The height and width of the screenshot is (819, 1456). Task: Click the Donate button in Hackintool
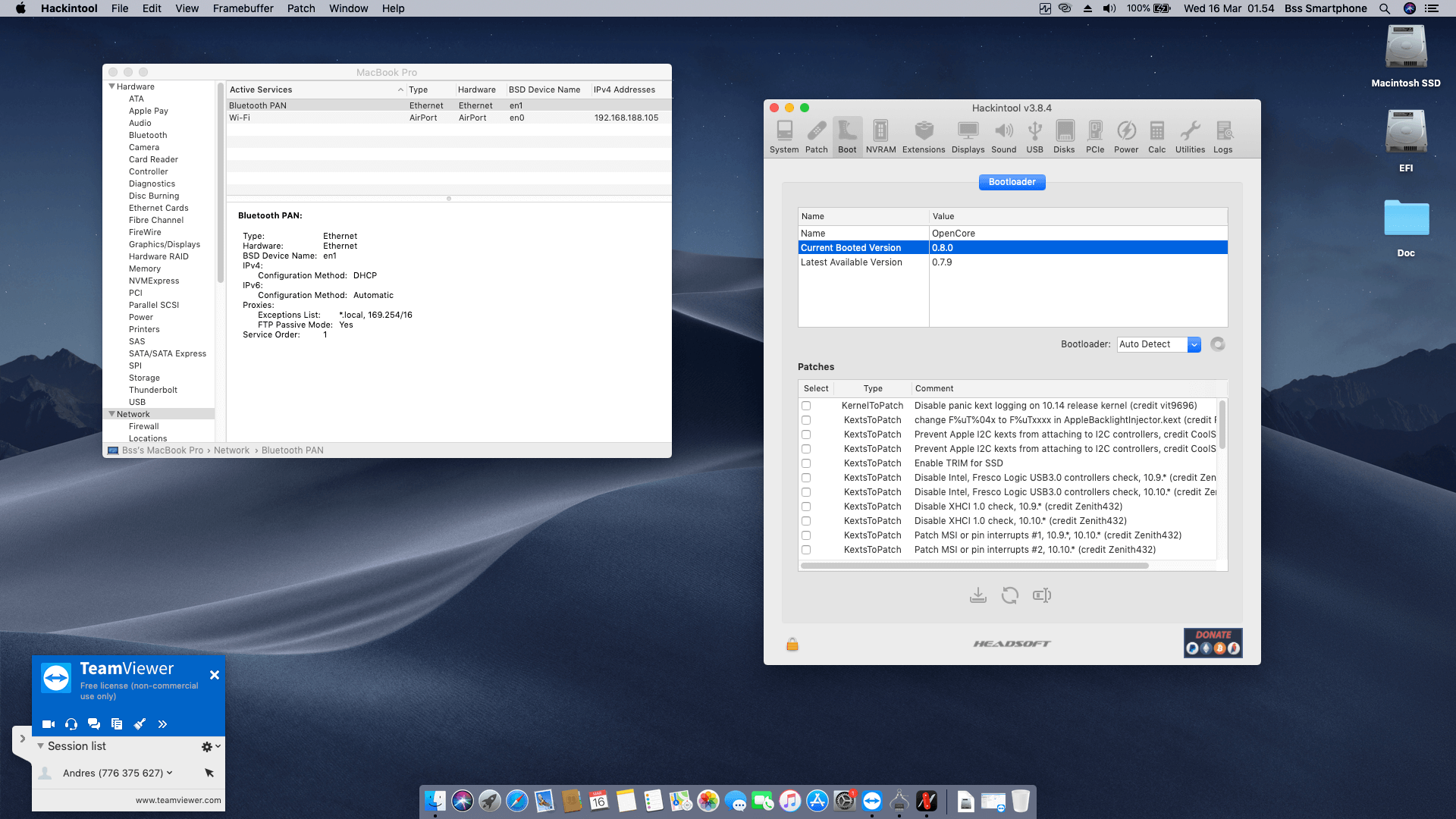tap(1213, 642)
